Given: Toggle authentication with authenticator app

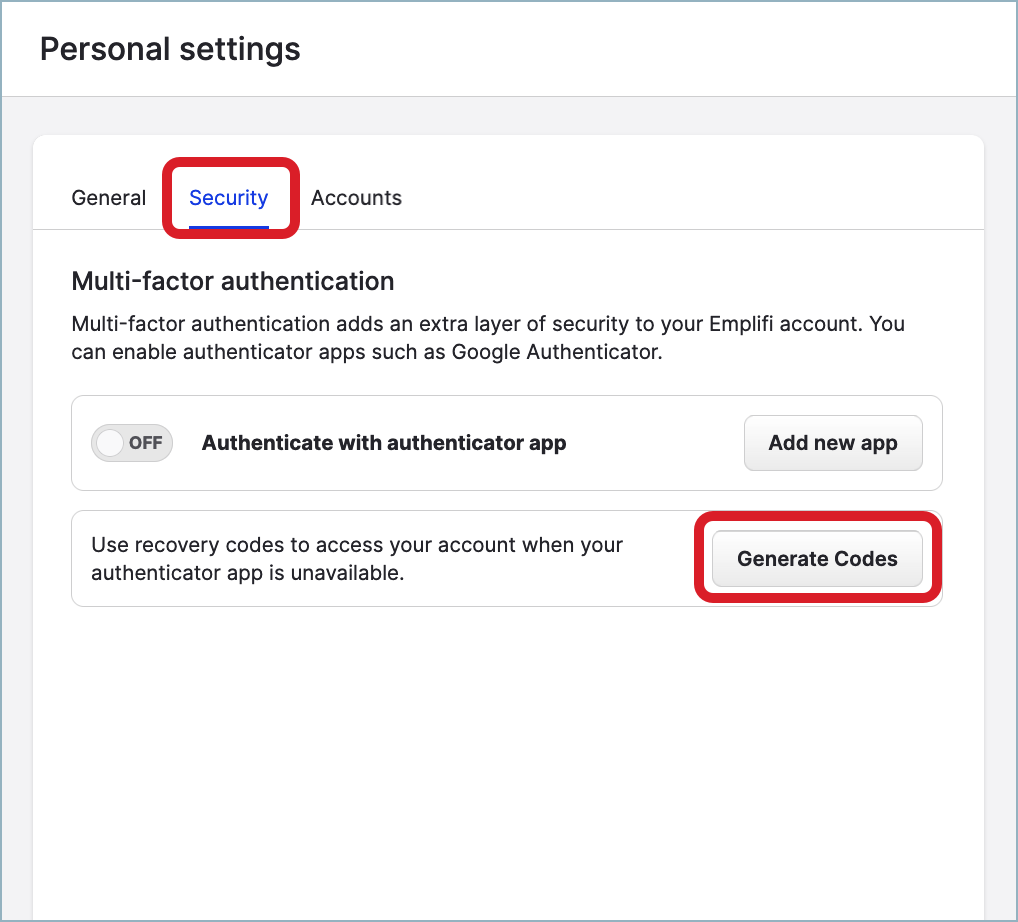Looking at the screenshot, I should [131, 442].
